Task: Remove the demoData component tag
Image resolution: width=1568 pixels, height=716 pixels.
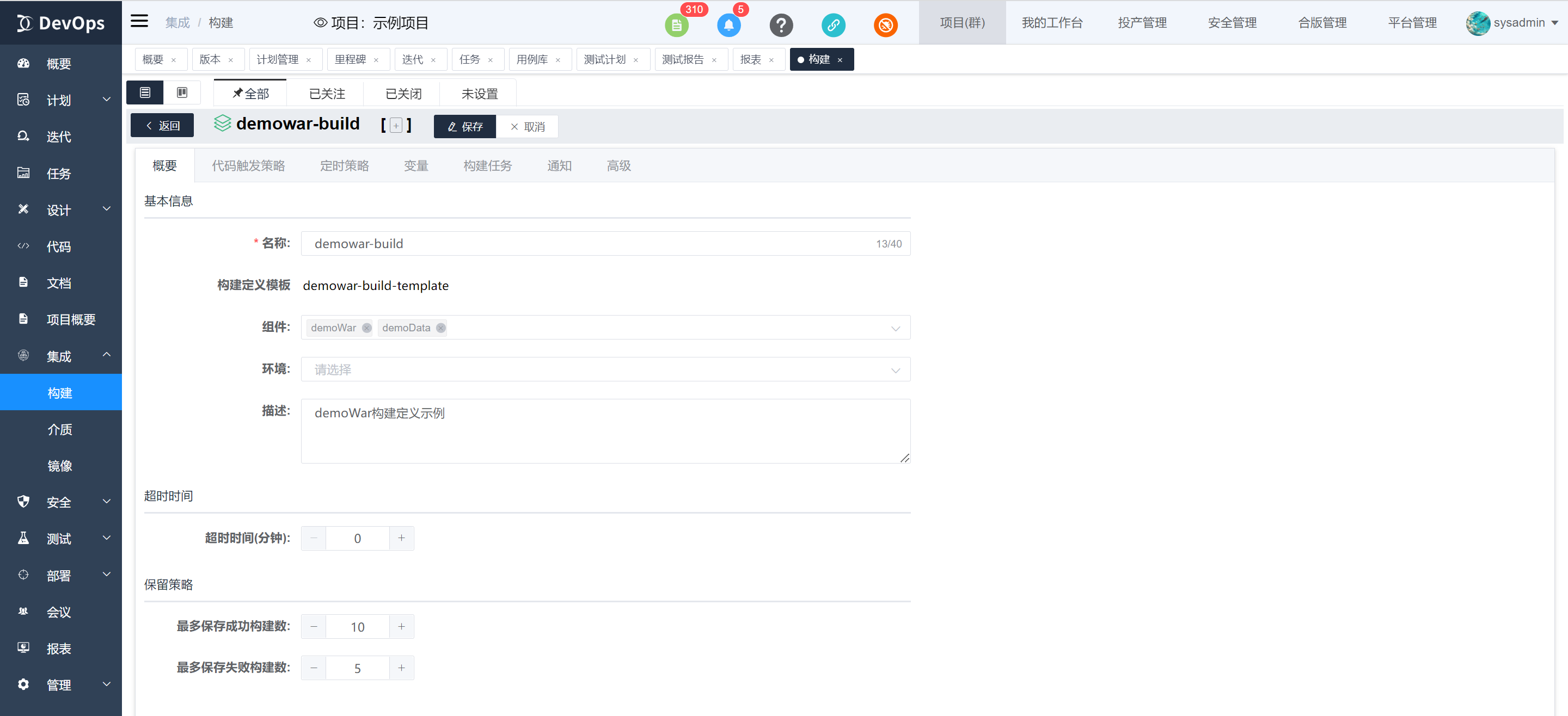Action: click(440, 328)
